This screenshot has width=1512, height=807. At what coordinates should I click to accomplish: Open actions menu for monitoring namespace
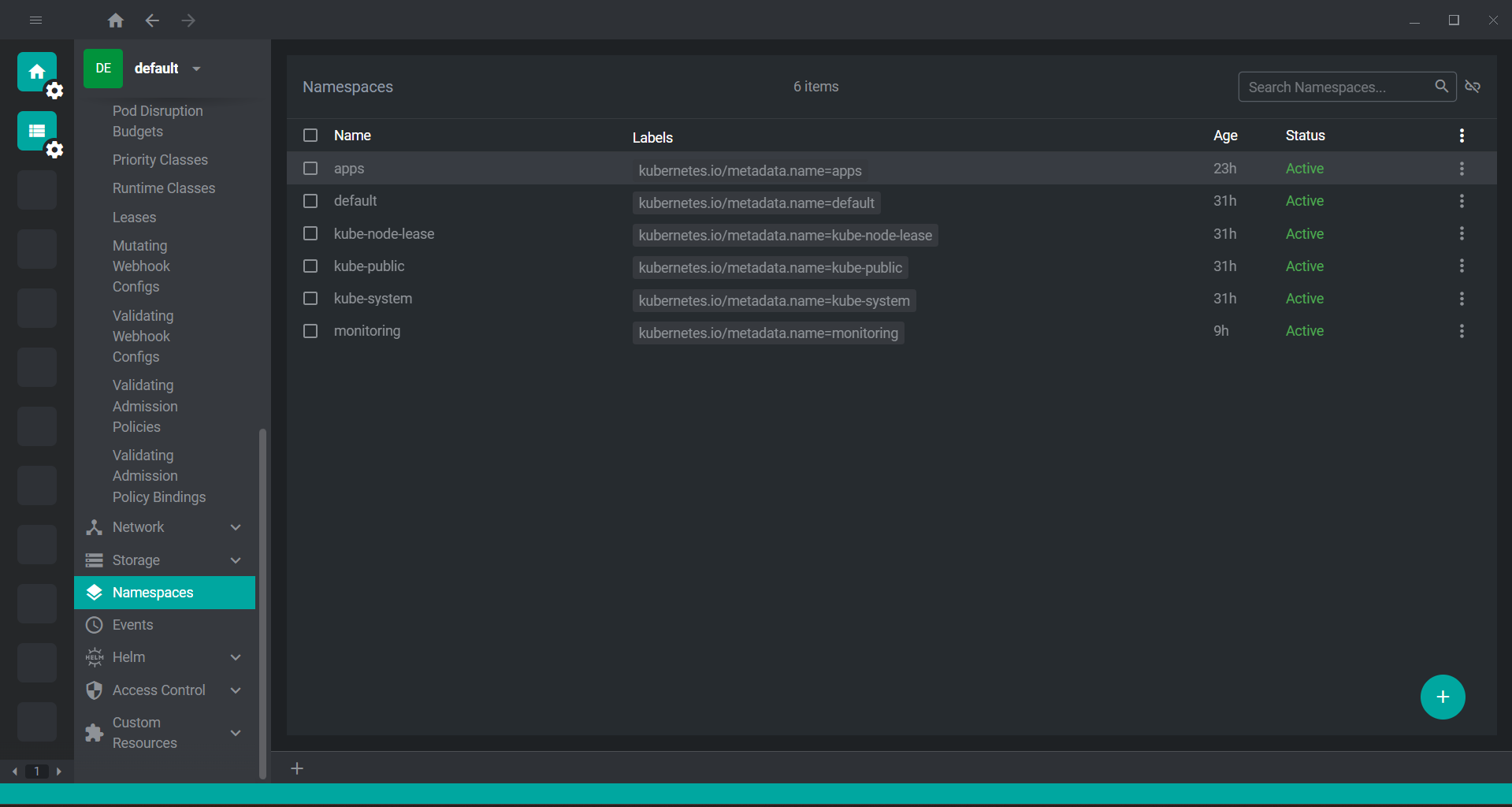click(x=1462, y=331)
